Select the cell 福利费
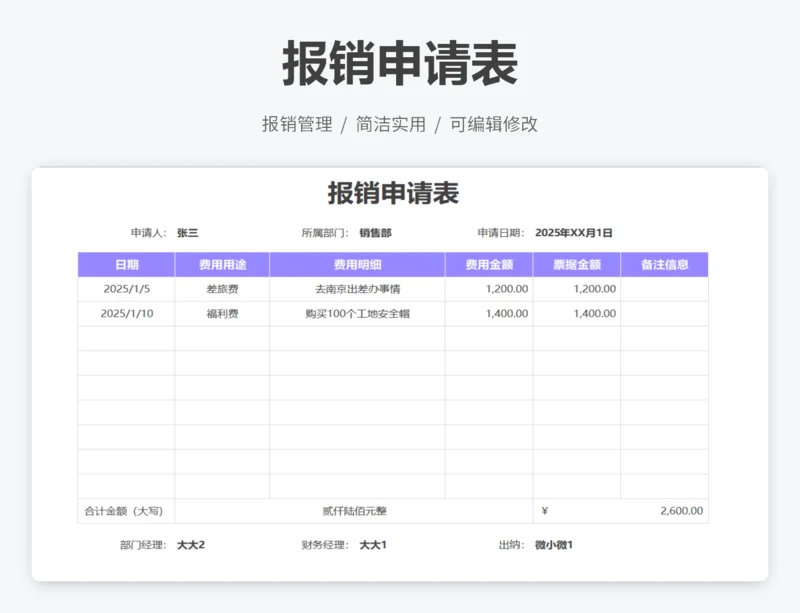800x613 pixels. (x=222, y=313)
